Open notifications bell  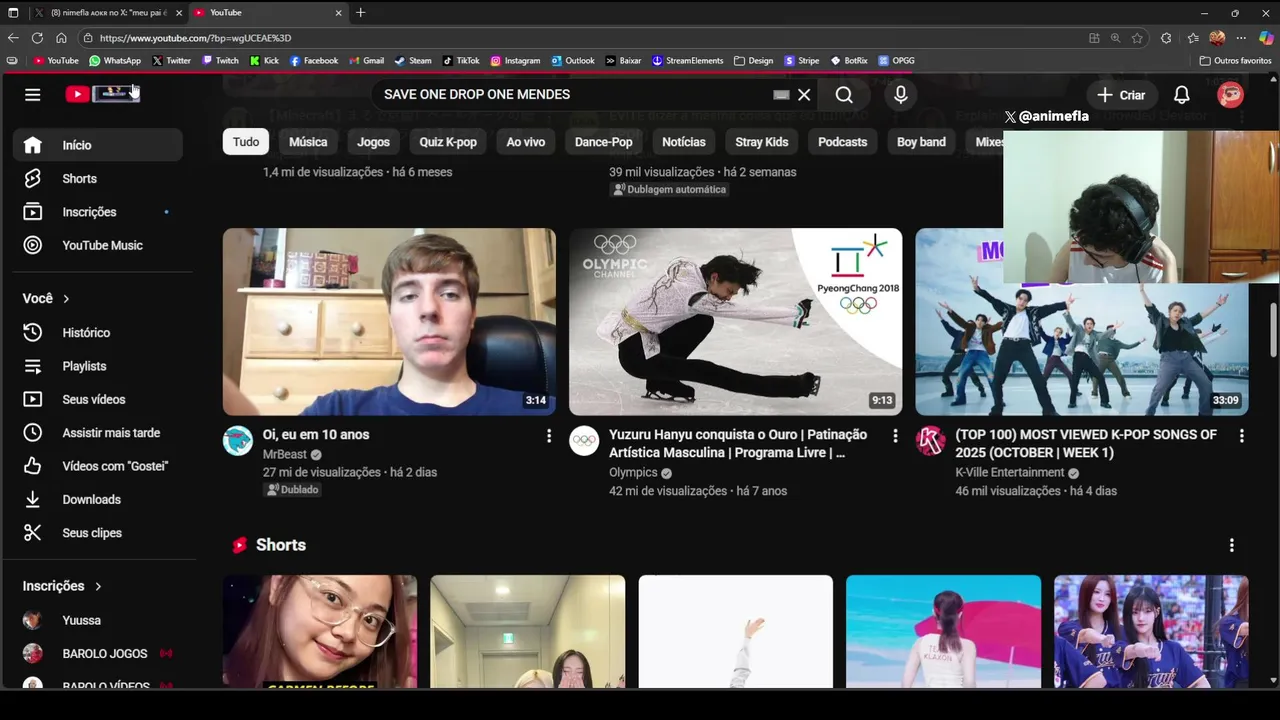pos(1181,95)
